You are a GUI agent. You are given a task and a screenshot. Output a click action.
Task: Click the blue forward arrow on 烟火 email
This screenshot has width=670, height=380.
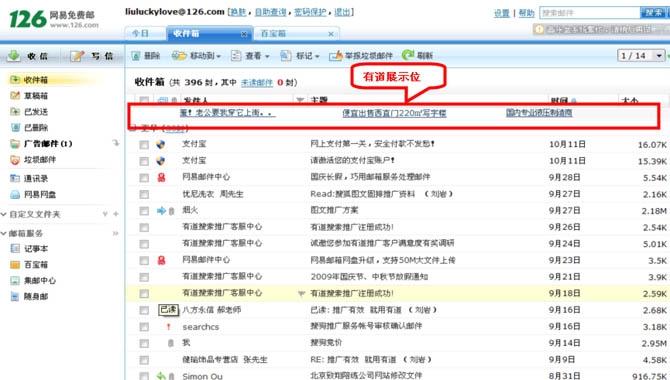161,210
